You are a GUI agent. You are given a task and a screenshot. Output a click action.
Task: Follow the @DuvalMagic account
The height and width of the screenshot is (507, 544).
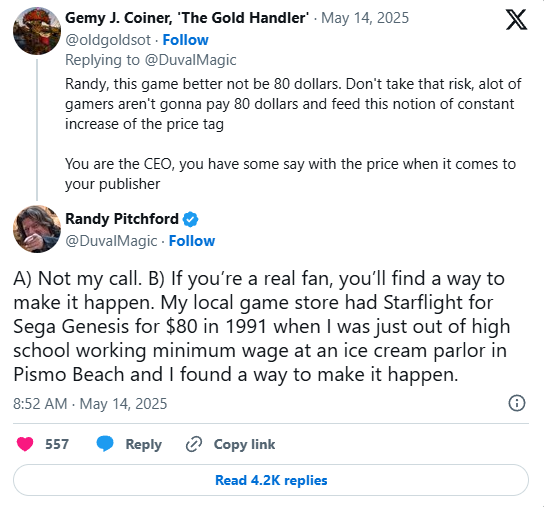192,241
